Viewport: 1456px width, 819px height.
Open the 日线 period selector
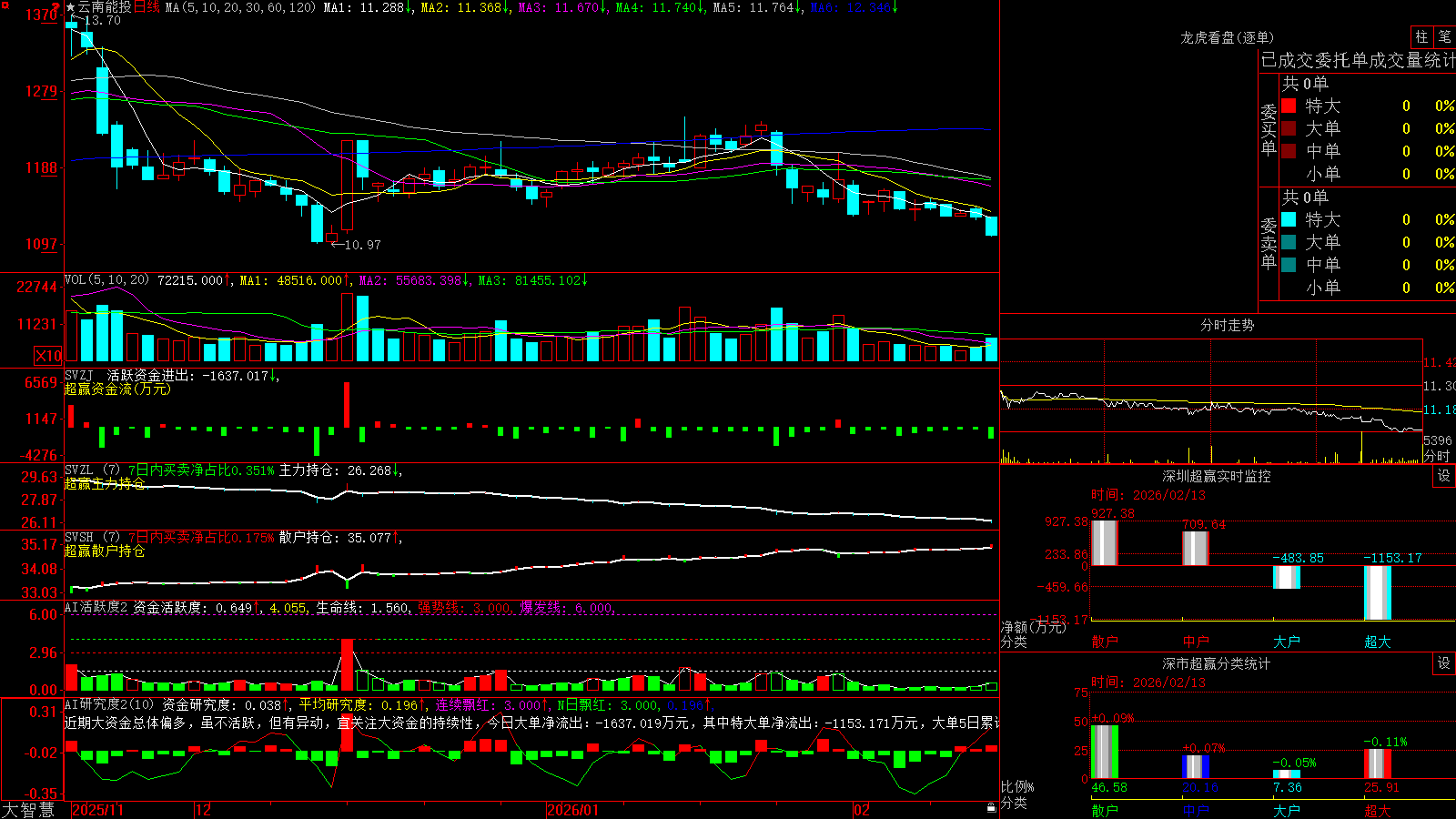pyautogui.click(x=147, y=7)
